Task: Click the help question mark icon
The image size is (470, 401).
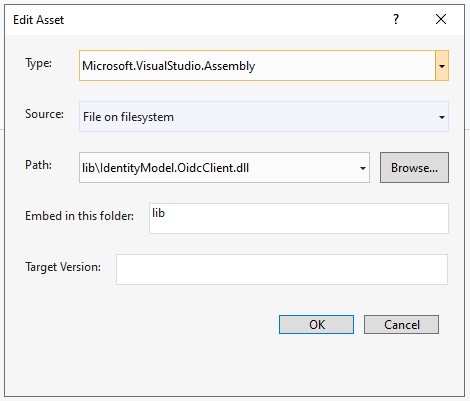Action: 396,19
